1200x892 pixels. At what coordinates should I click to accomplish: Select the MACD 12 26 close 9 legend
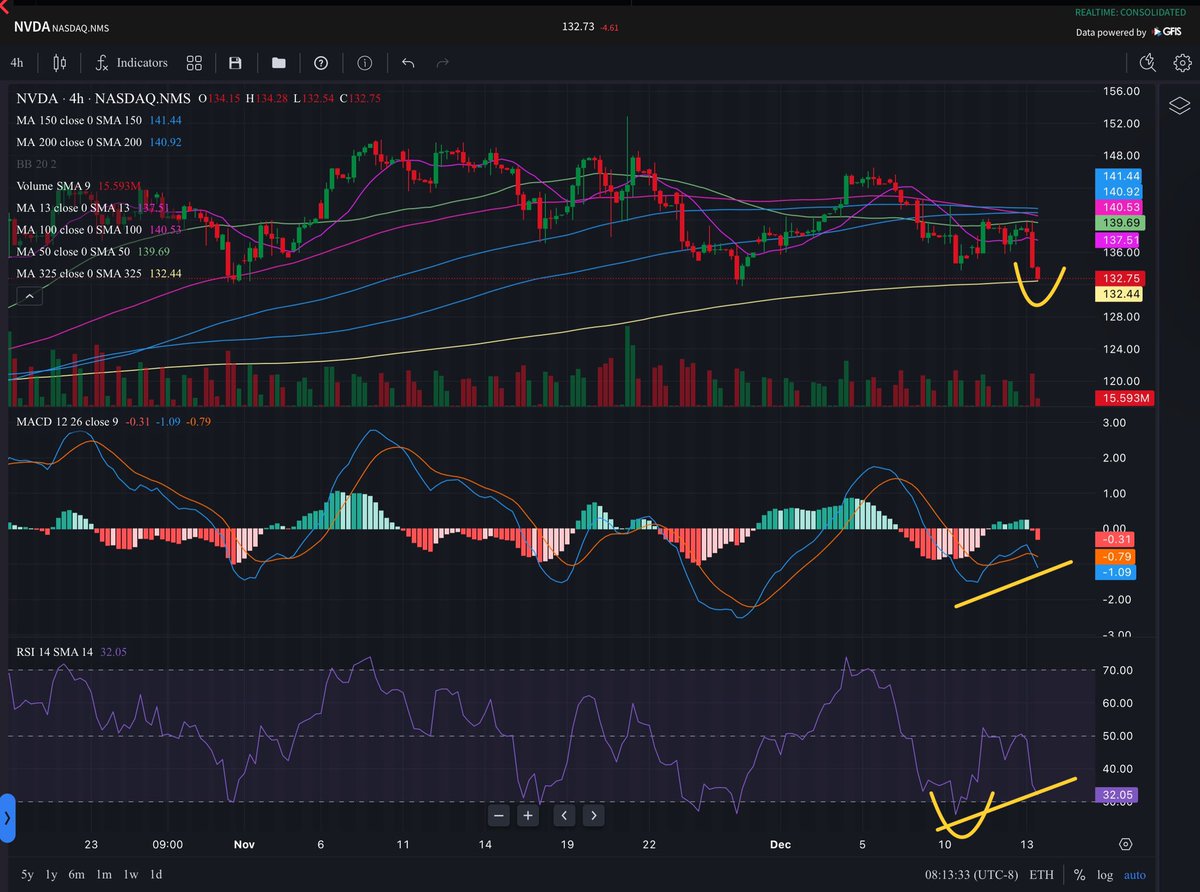[113, 421]
